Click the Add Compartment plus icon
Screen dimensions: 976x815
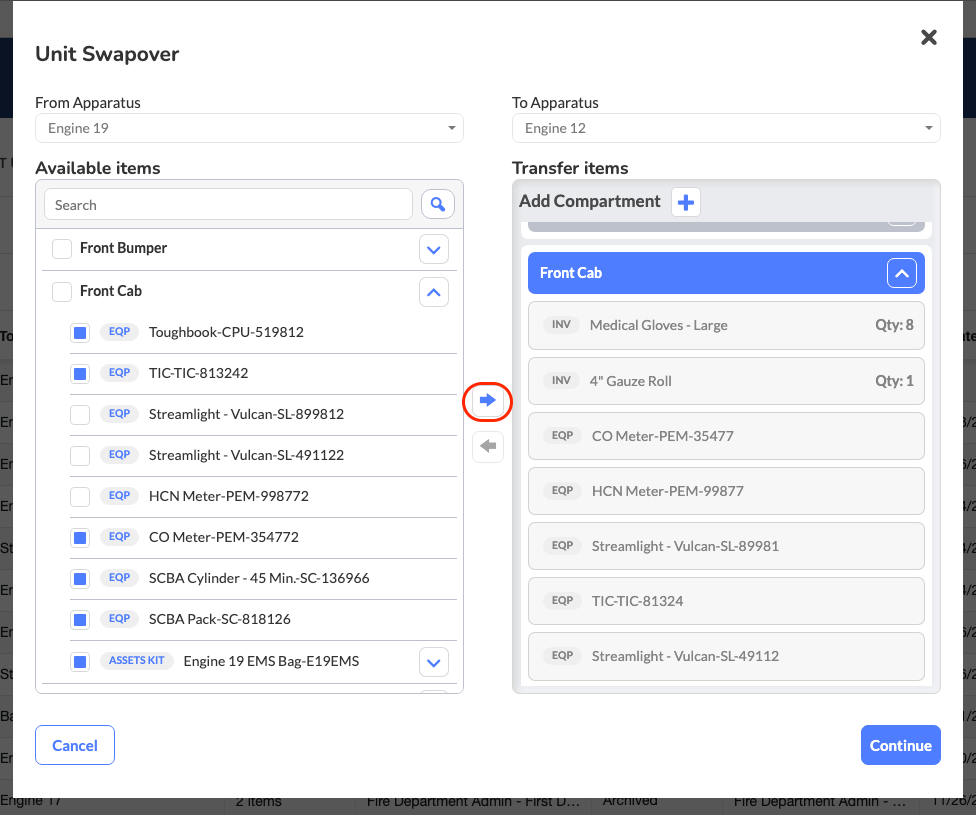pyautogui.click(x=686, y=202)
